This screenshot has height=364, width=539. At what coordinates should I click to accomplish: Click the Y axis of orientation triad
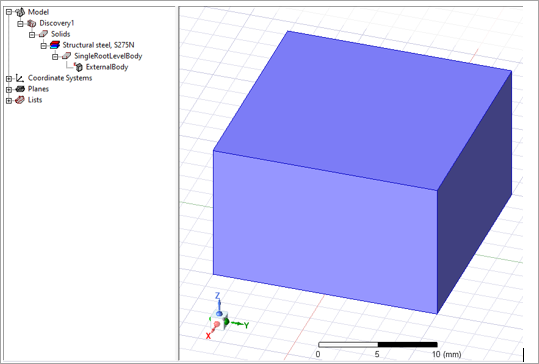(240, 324)
